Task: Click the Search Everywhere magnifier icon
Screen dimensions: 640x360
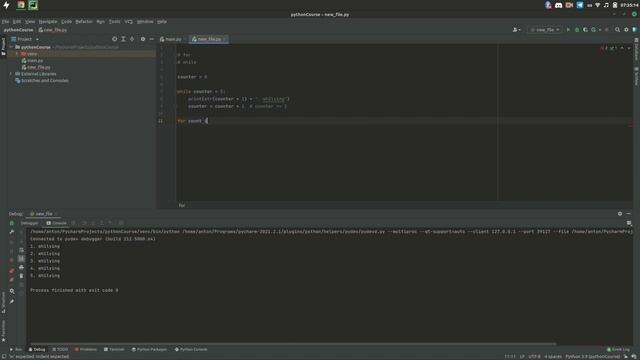Action: pyautogui.click(x=617, y=30)
